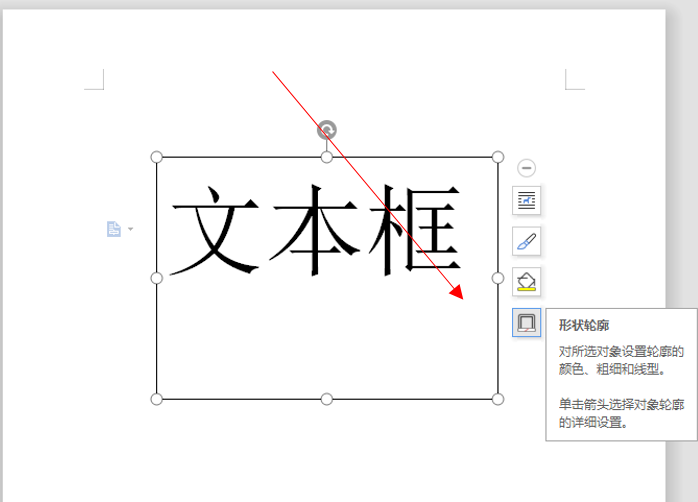Click the bottom-middle resize handle
This screenshot has height=502, width=698.
(327, 399)
